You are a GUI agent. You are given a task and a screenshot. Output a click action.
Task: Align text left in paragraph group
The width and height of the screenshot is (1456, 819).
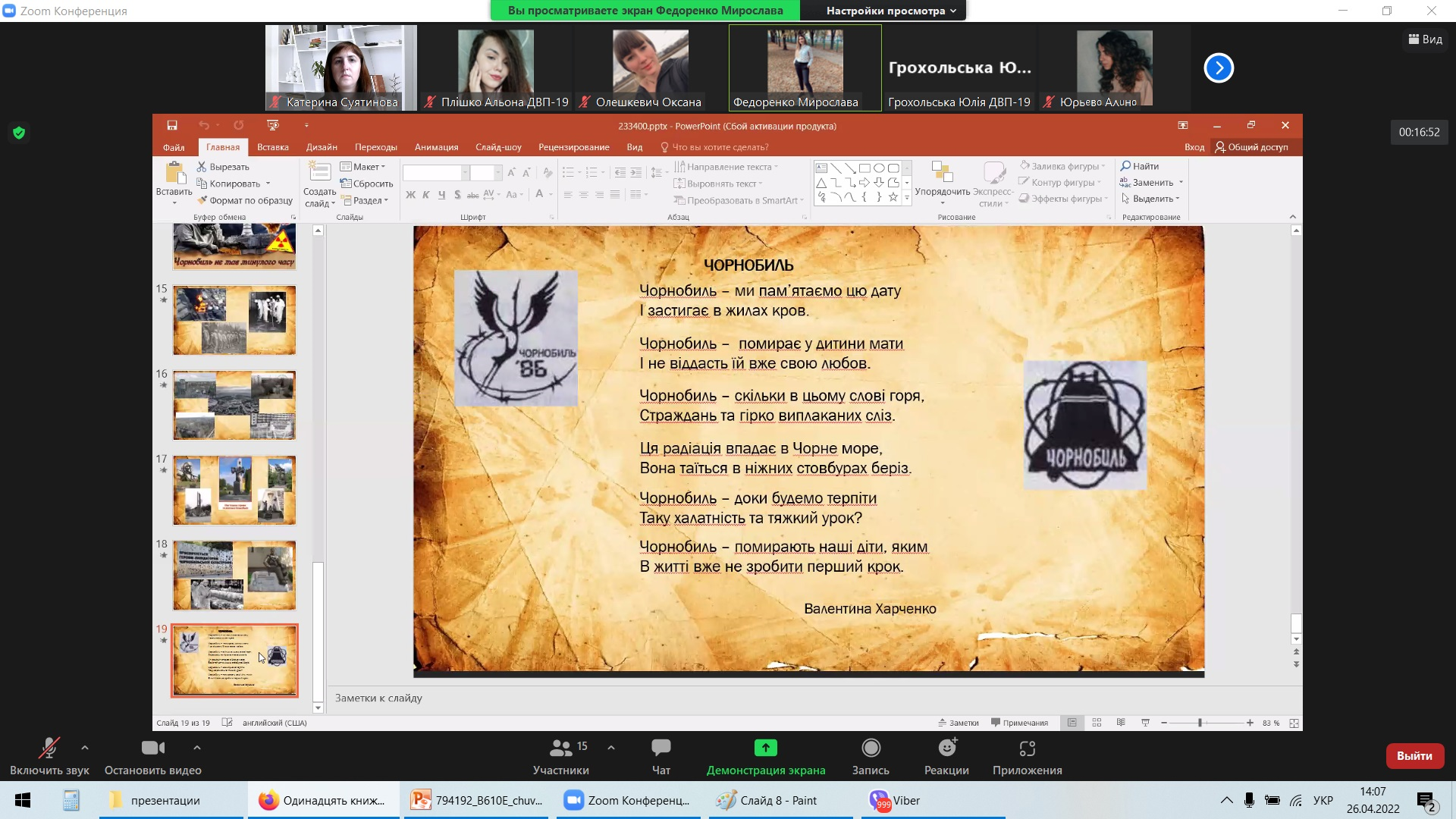568,195
